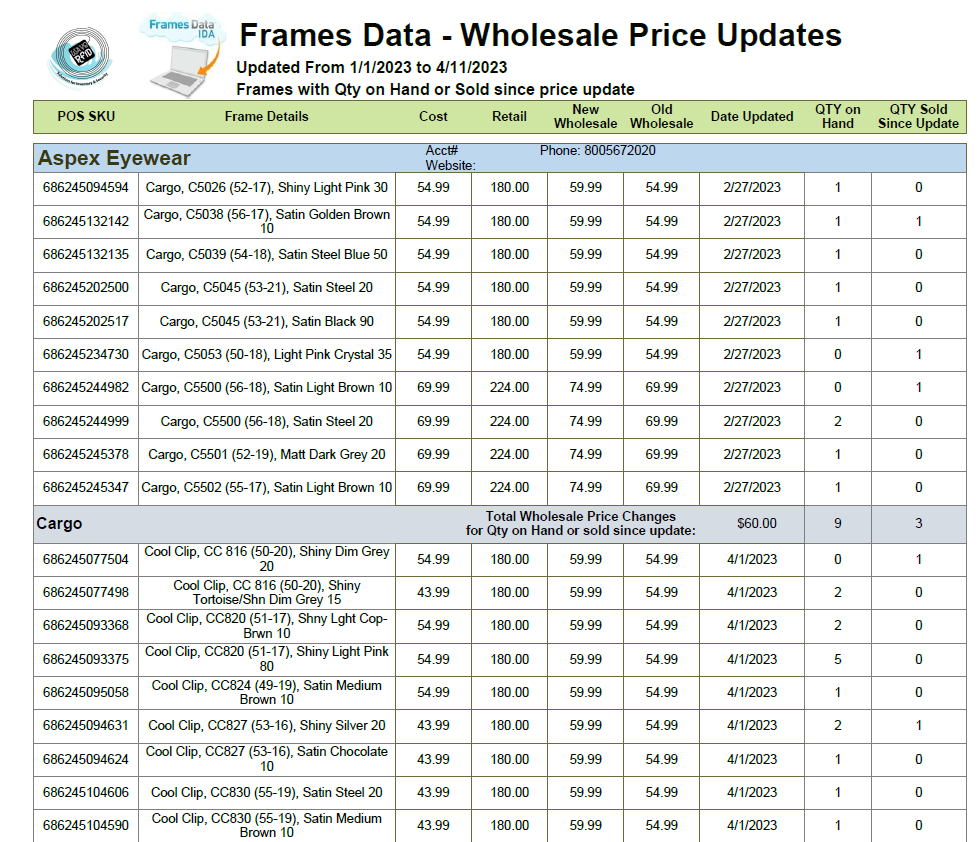Select the Cargo subtotal row label

(x=59, y=523)
